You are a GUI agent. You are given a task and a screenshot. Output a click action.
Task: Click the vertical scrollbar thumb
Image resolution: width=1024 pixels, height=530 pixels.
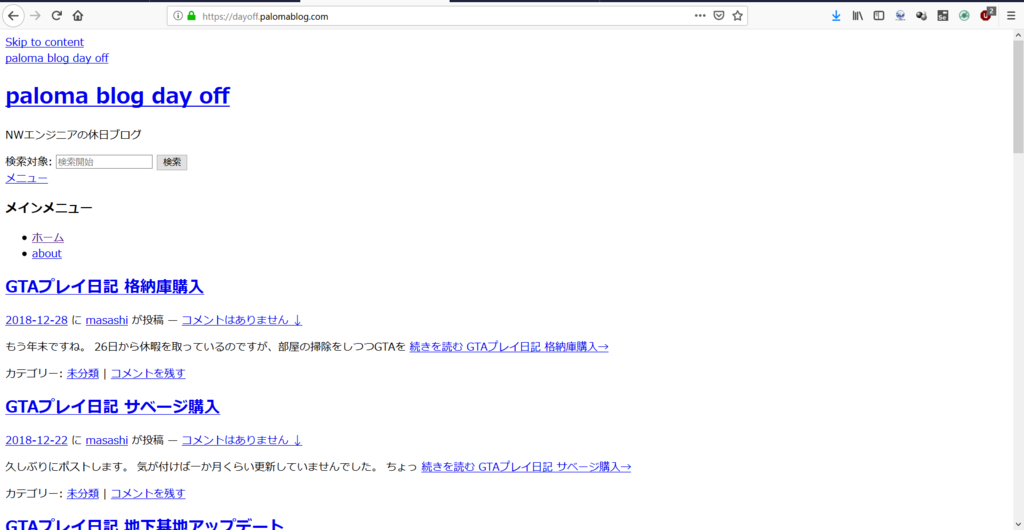click(x=1017, y=97)
